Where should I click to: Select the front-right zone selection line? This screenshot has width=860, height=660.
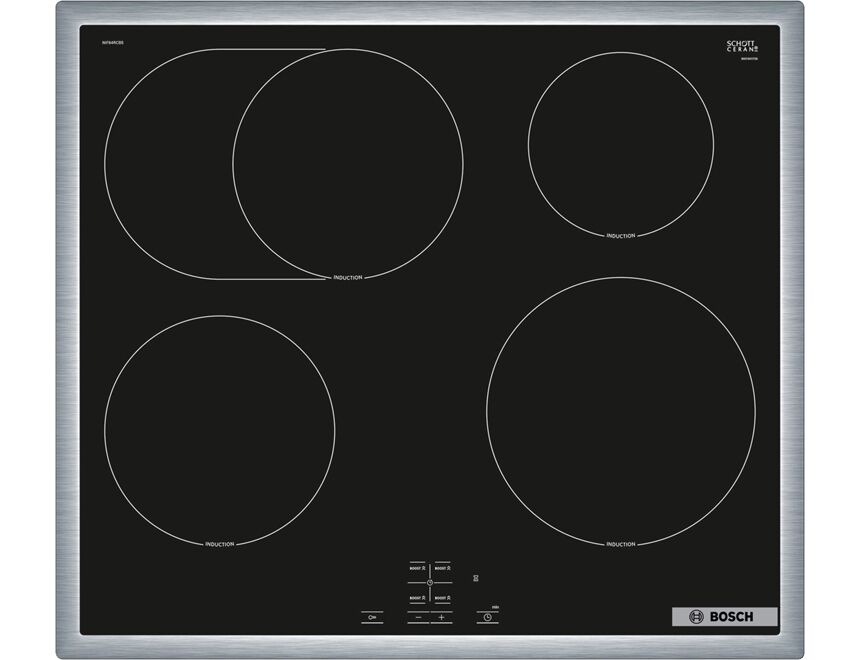tap(442, 603)
